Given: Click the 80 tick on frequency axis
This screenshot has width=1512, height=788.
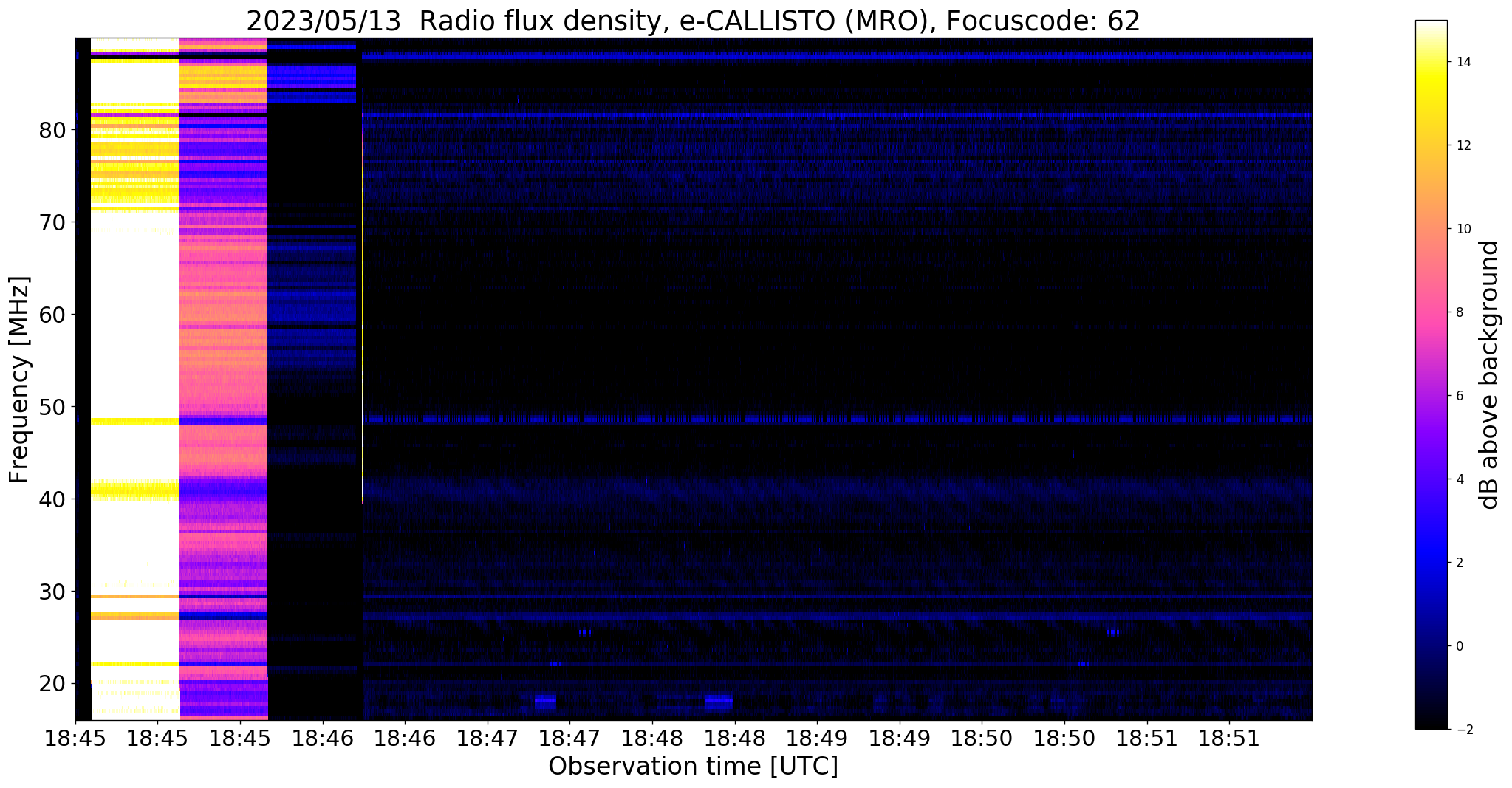Looking at the screenshot, I should coord(52,130).
